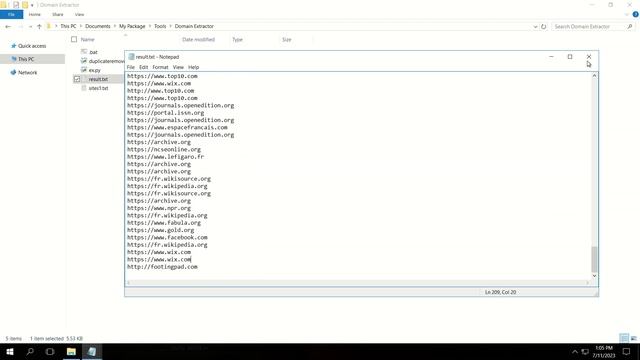Go back in File Explorer navigation

8,26
